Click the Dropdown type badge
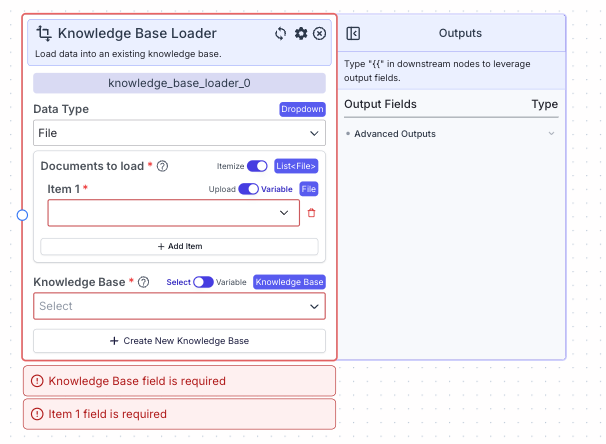 [302, 109]
